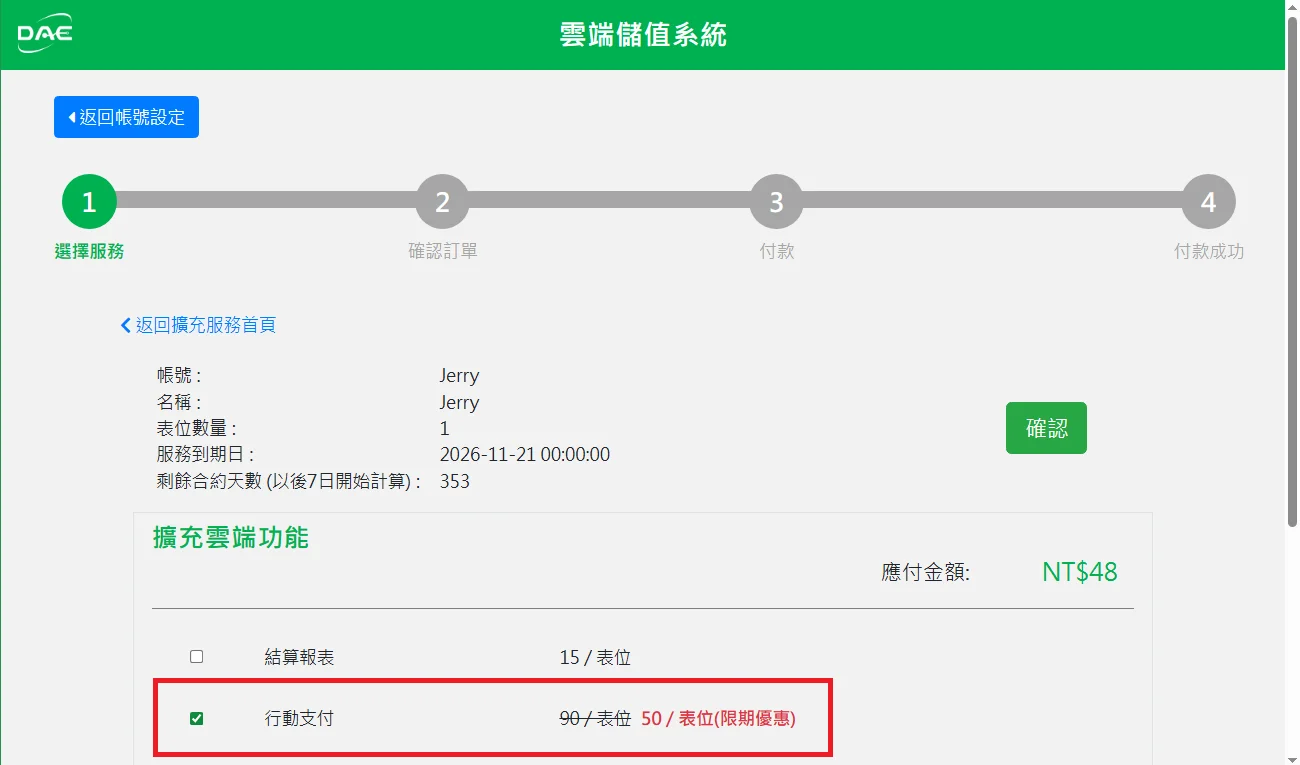
Task: Click the 雲端儲值系統 header title
Action: click(643, 35)
